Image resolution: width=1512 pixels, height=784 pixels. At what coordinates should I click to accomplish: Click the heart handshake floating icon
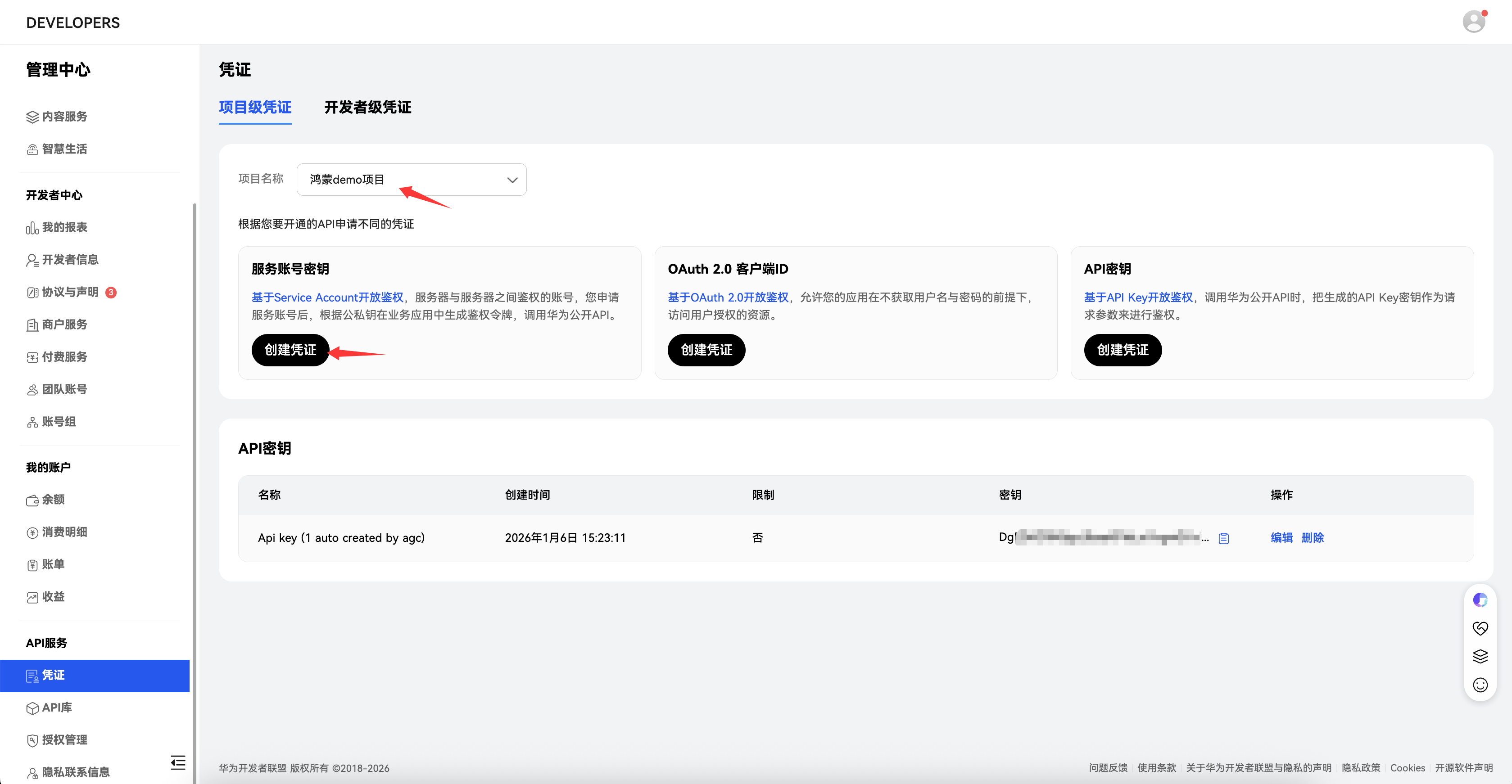[1480, 628]
